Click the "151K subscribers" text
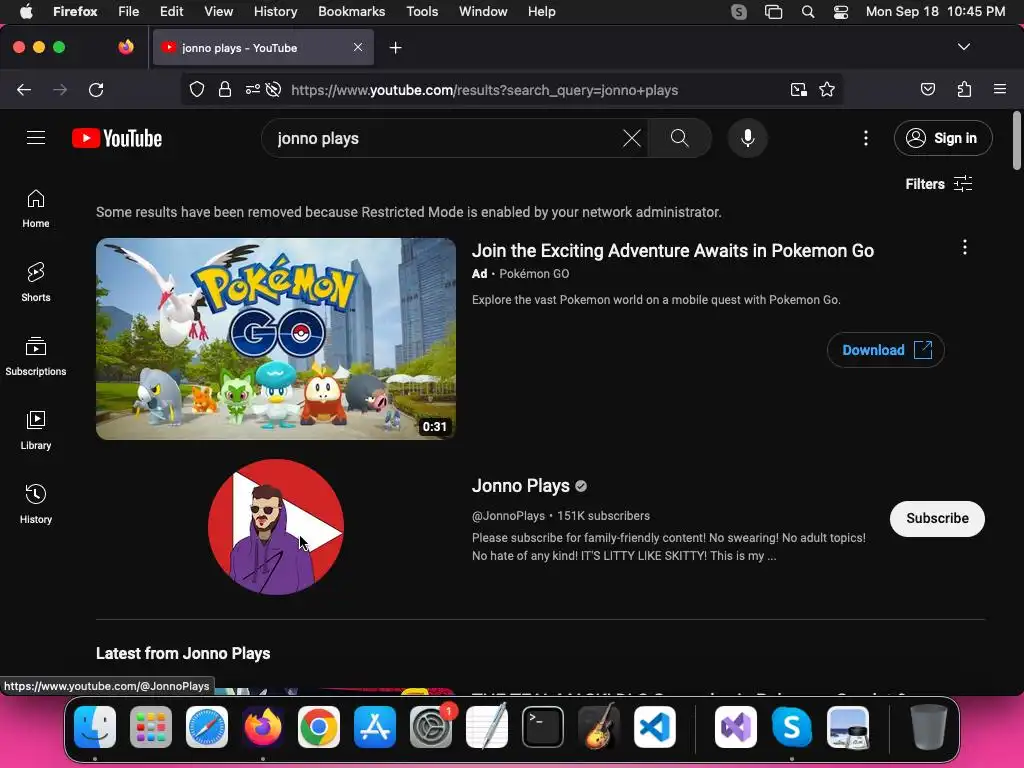This screenshot has width=1024, height=768. click(x=603, y=516)
